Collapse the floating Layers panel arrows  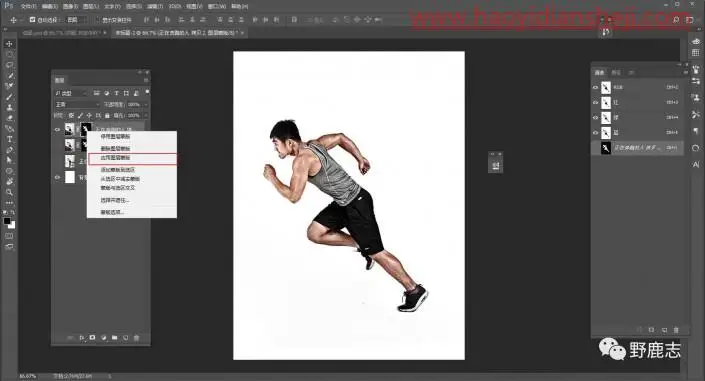pyautogui.click(x=140, y=72)
